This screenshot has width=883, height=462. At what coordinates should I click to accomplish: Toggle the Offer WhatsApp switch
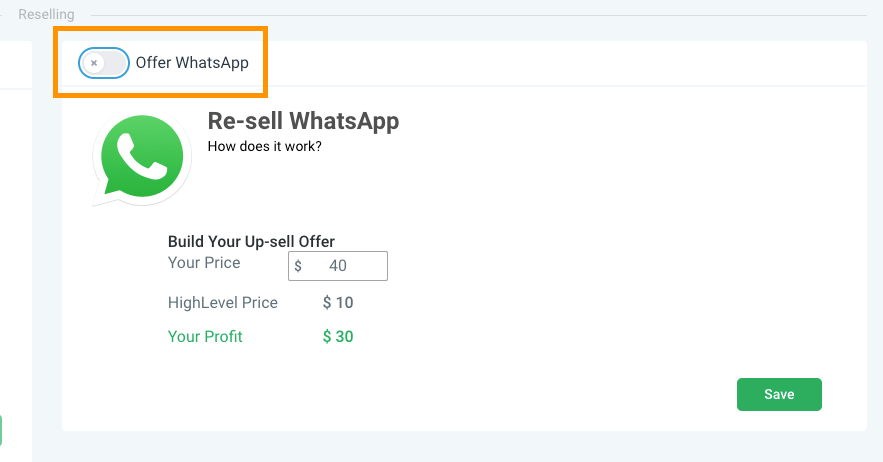(104, 63)
